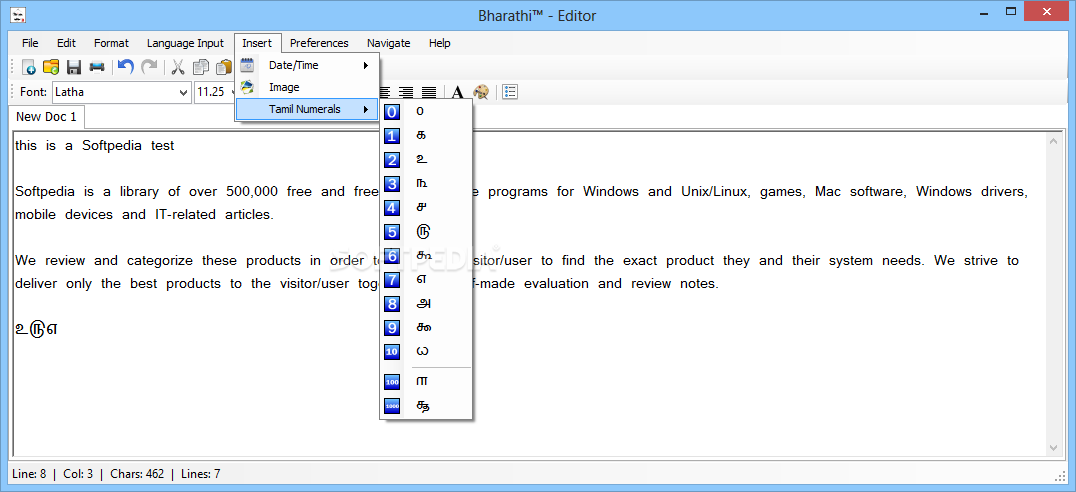Save document using the floppy disk icon
1076x492 pixels.
tap(73, 67)
